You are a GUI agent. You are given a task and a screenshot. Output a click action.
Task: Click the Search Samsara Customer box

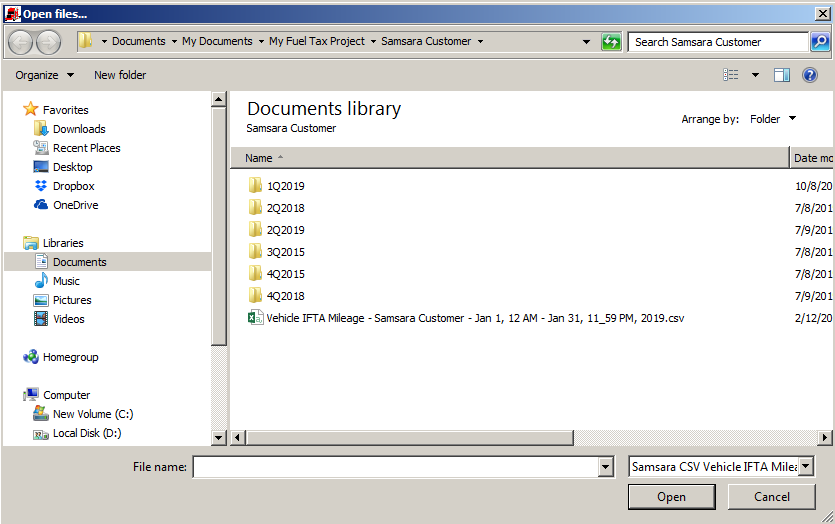click(718, 42)
